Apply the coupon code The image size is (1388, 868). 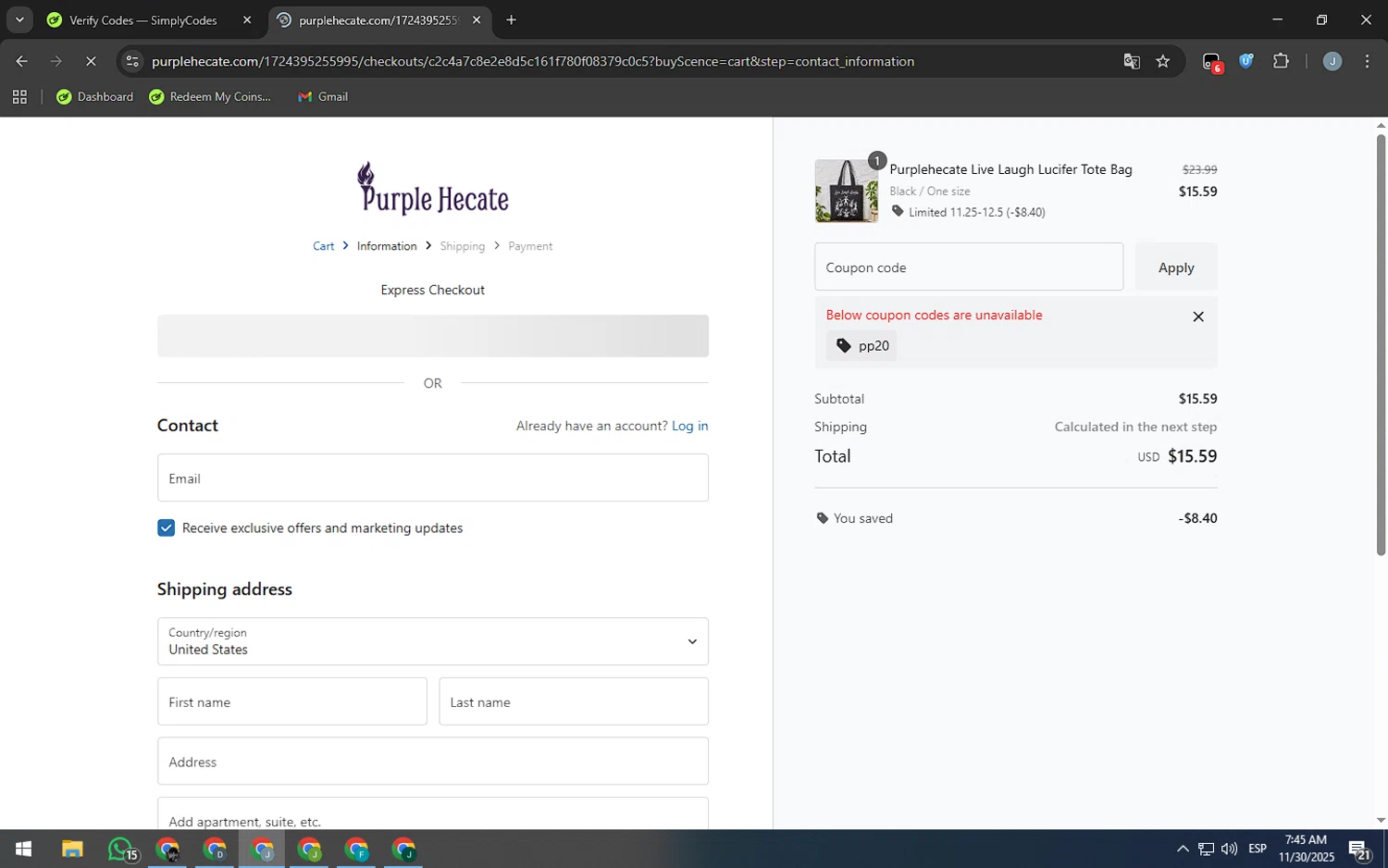[x=1176, y=267]
